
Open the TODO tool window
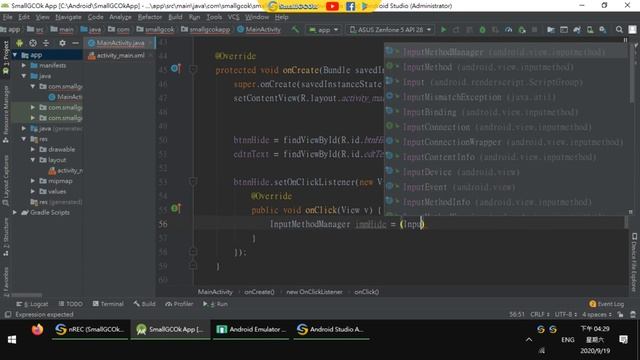tap(71, 304)
